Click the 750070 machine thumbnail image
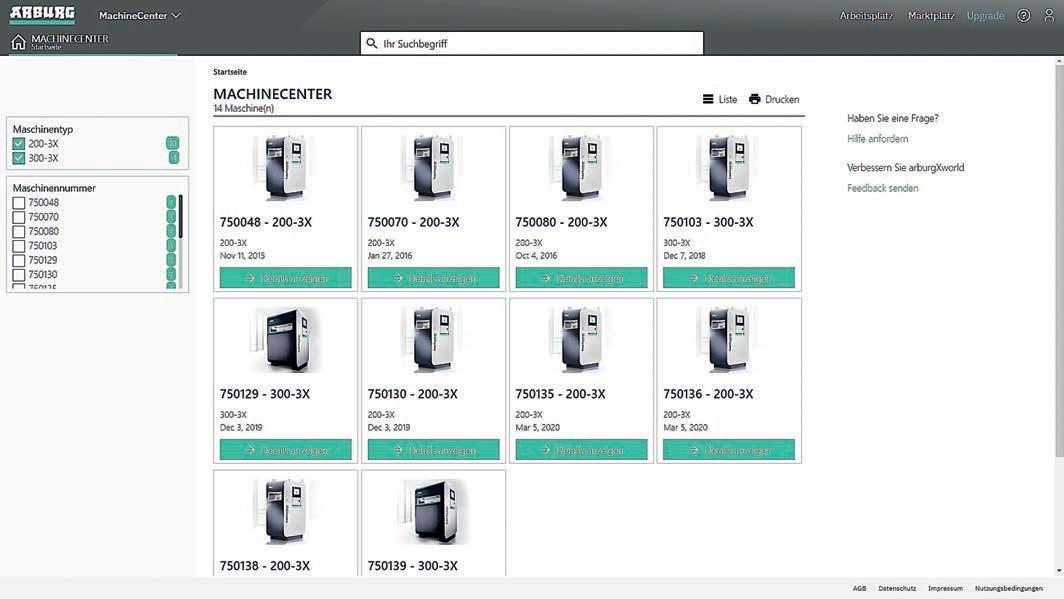The width and height of the screenshot is (1064, 599). click(433, 168)
